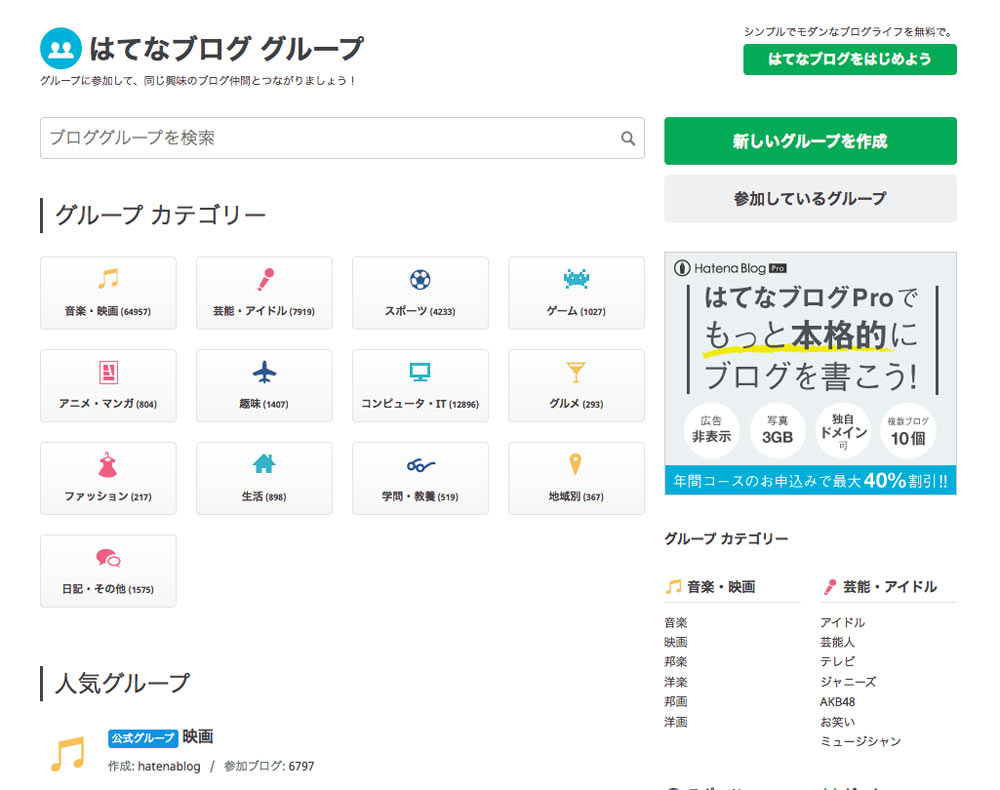
Task: Open sidebar 洋楽 subcategory link
Action: tap(675, 682)
